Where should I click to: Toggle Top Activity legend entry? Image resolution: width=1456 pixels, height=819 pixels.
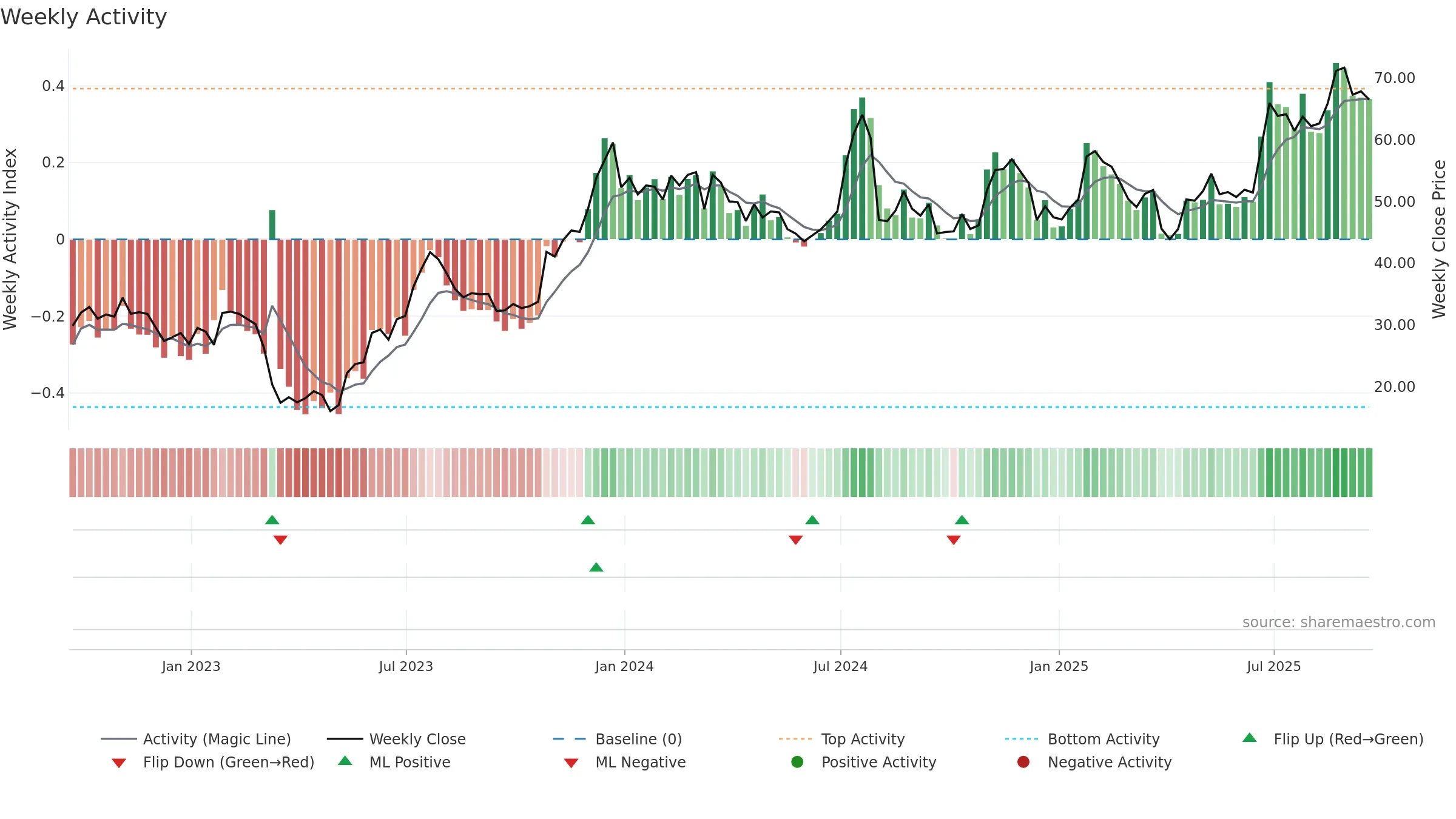pyautogui.click(x=841, y=739)
